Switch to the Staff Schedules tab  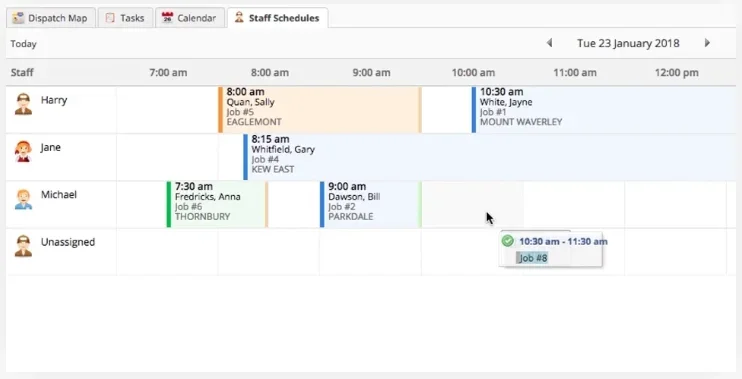(x=277, y=18)
